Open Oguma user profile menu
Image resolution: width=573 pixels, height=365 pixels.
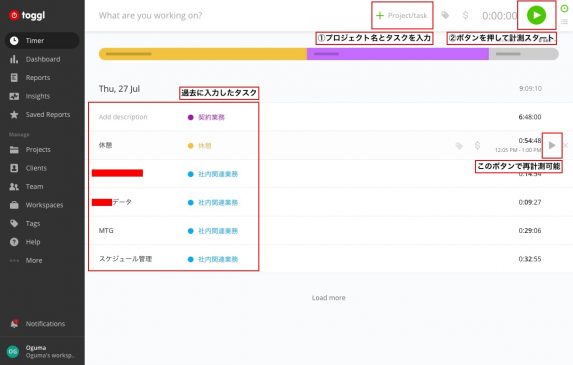pyautogui.click(x=42, y=351)
